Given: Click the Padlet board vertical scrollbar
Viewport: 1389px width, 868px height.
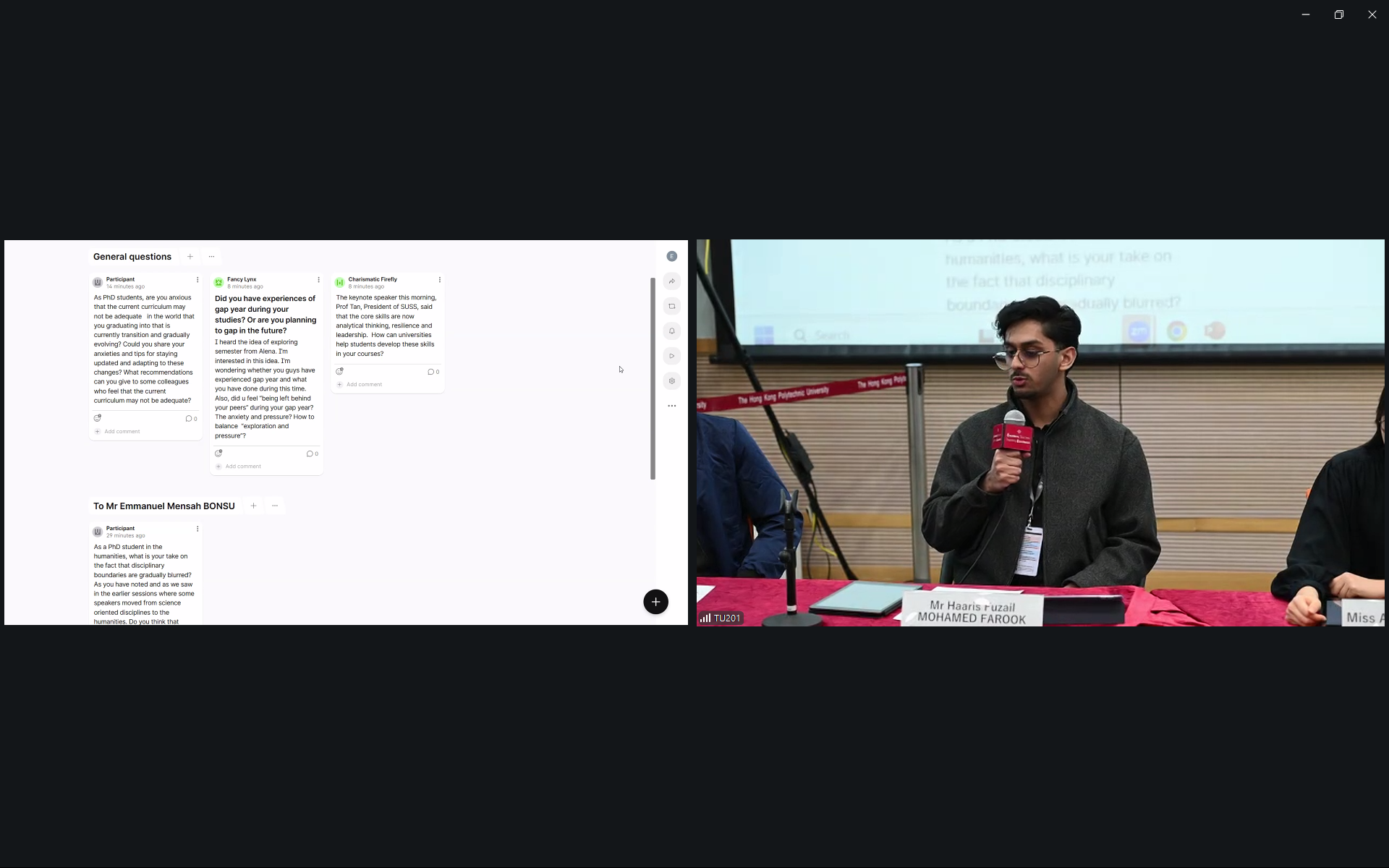Looking at the screenshot, I should click(x=653, y=378).
